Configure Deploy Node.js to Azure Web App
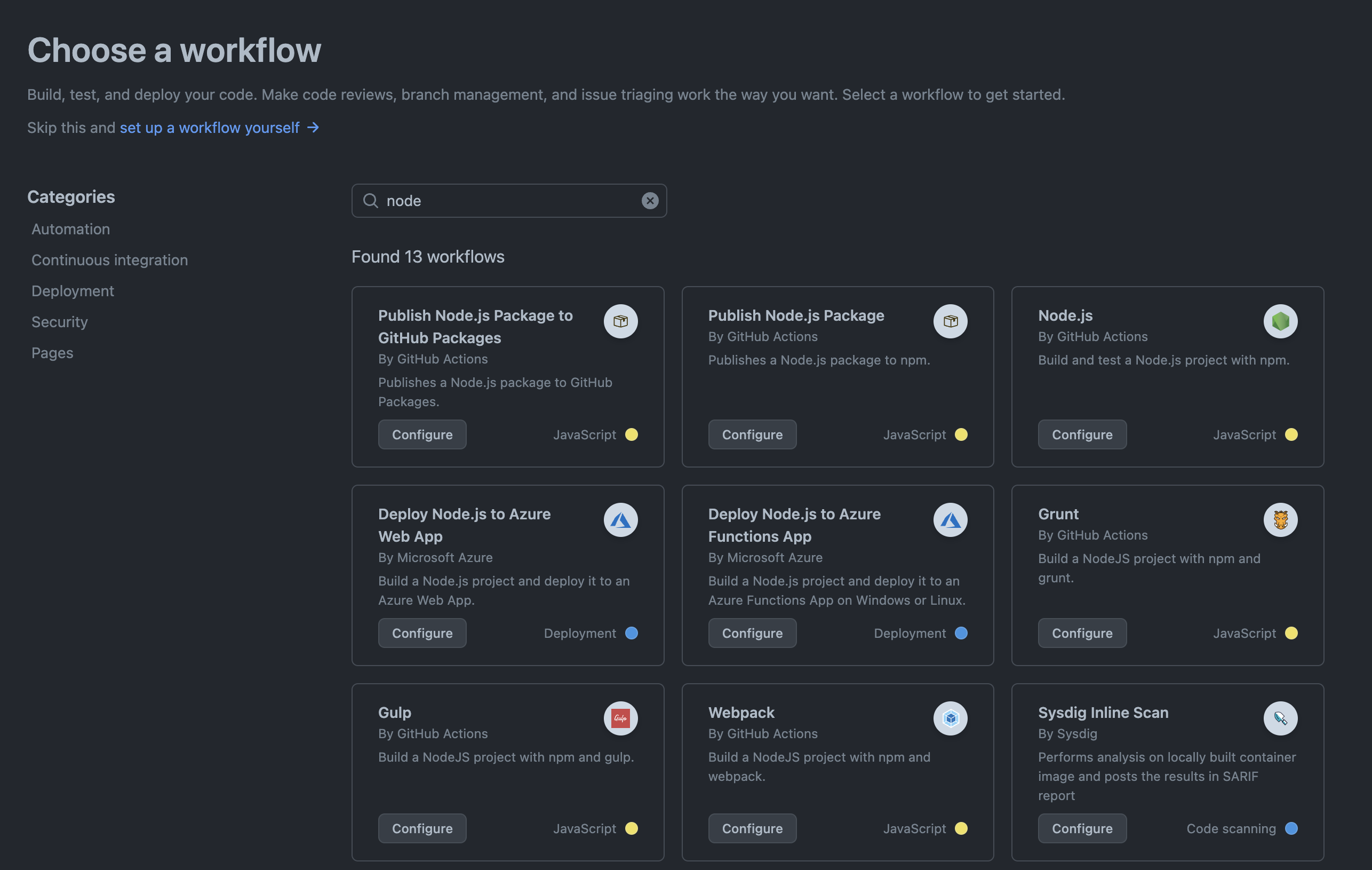The image size is (1372, 870). point(422,634)
